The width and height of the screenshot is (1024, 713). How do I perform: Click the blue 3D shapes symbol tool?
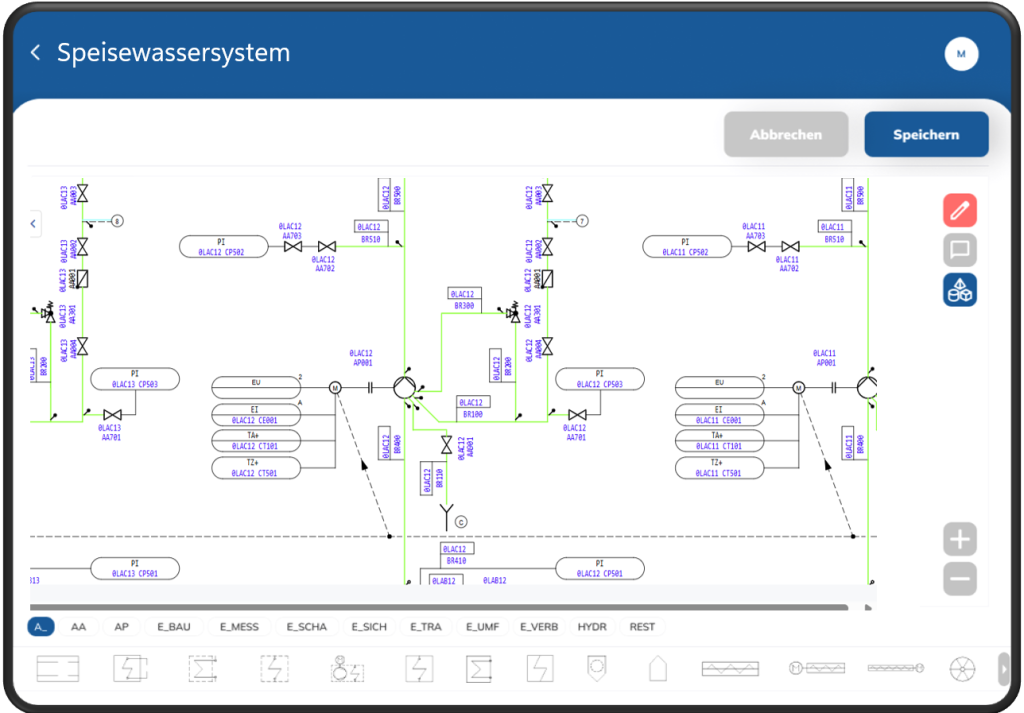pyautogui.click(x=959, y=290)
